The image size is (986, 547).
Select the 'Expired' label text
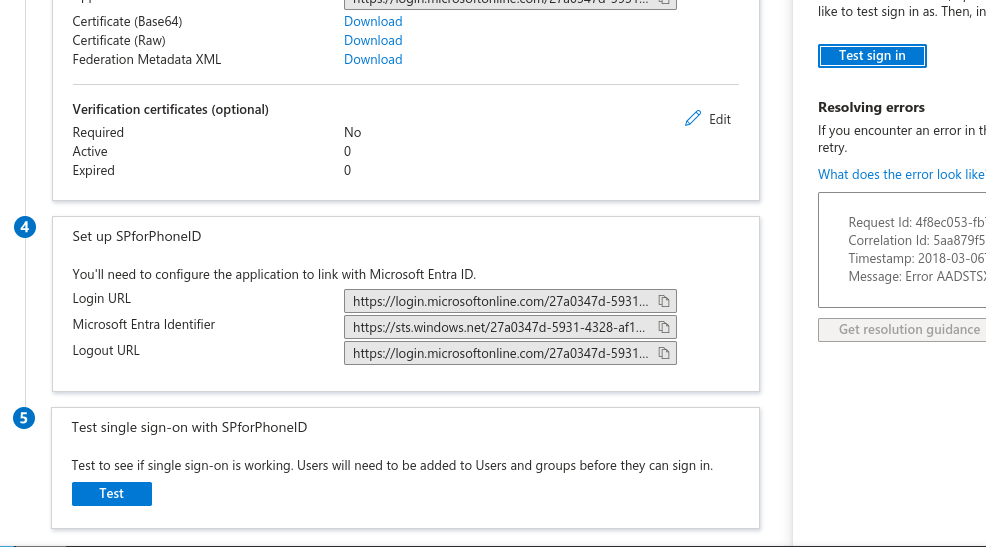(93, 170)
